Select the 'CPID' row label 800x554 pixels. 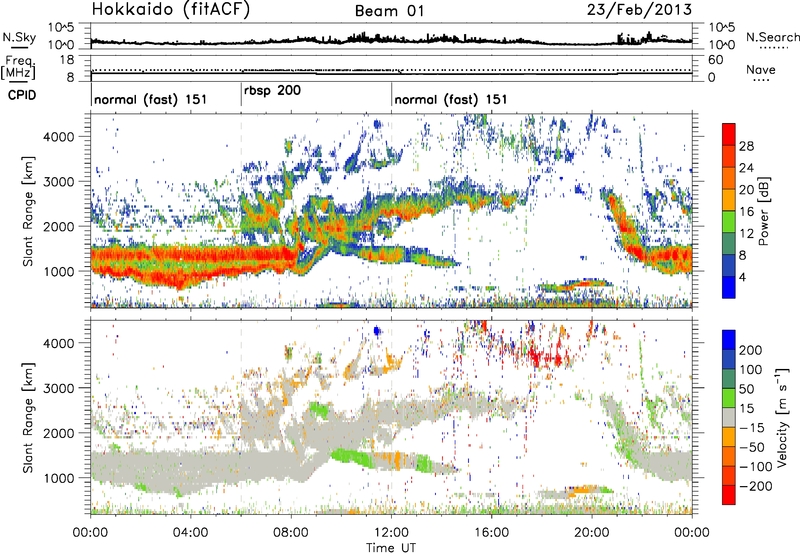(x=22, y=95)
